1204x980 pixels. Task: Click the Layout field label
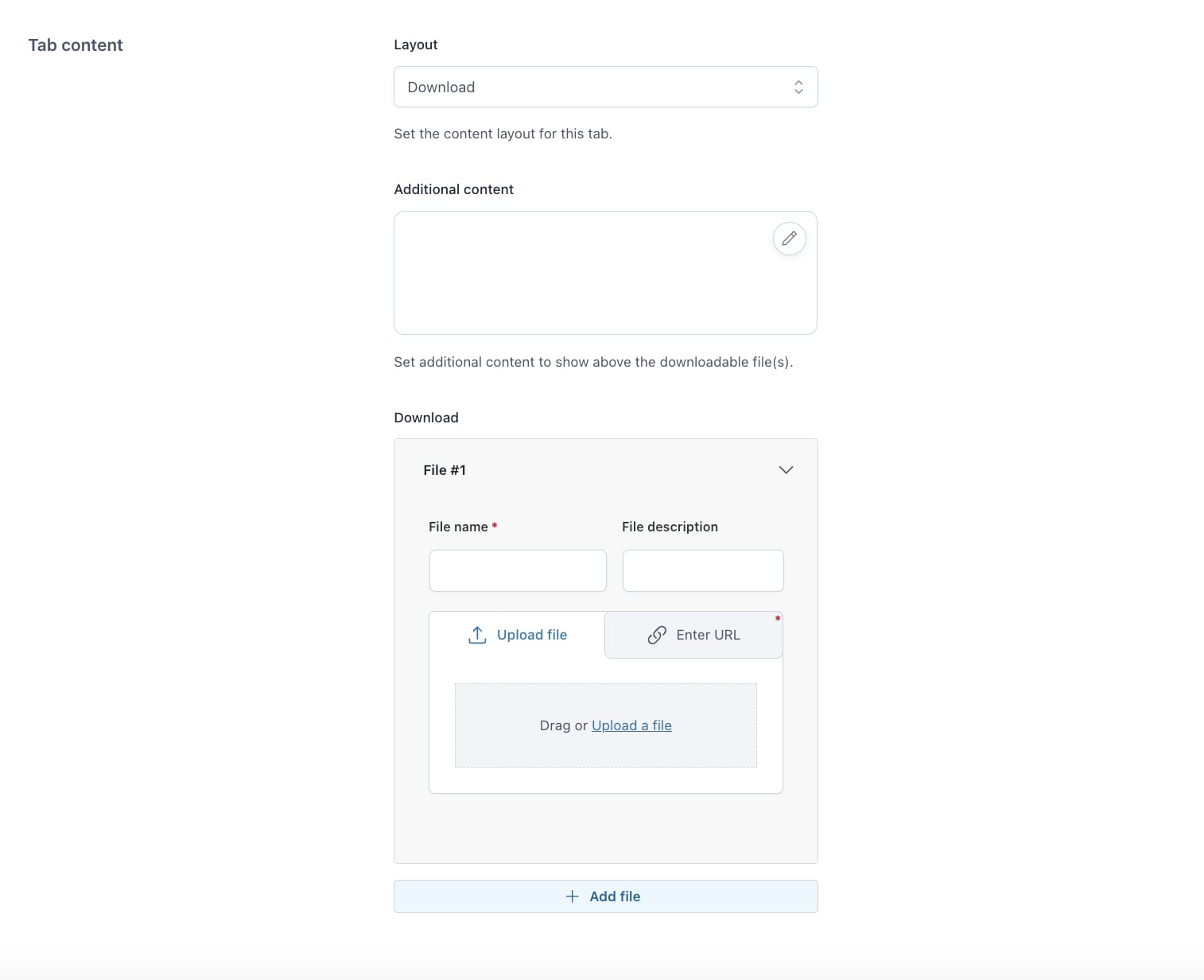click(x=415, y=45)
